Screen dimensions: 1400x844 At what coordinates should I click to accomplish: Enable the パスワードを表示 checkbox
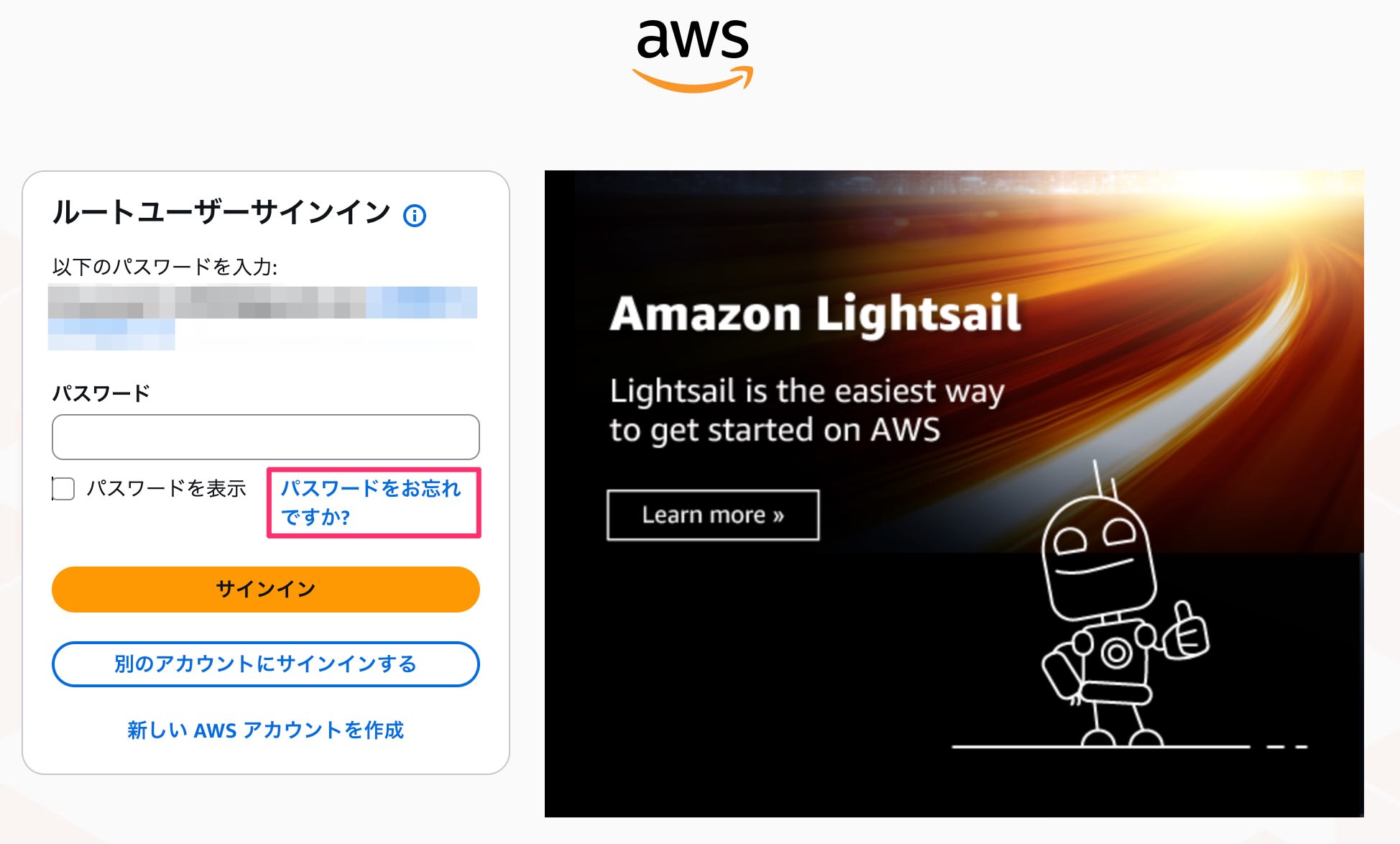63,488
